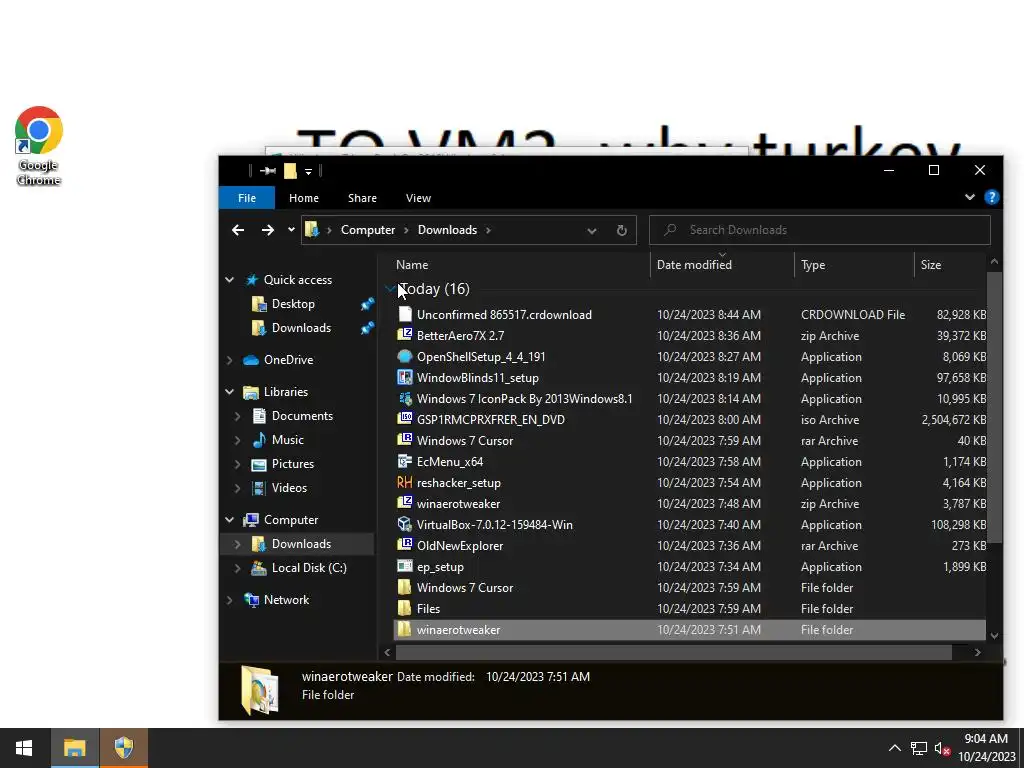1024x768 pixels.
Task: Click Downloads in the address breadcrumb
Action: [x=447, y=230]
